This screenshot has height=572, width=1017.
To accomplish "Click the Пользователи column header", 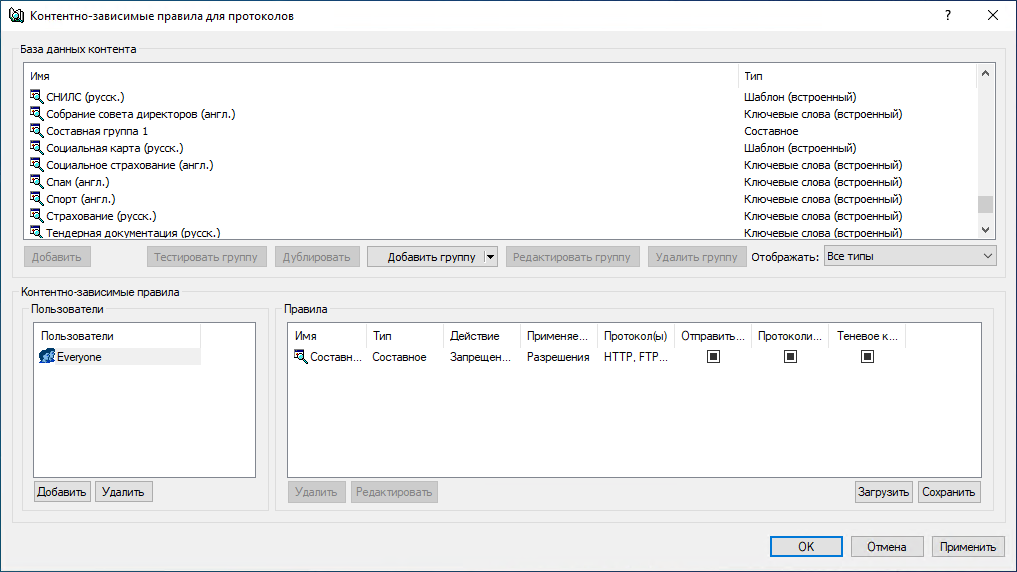I will tap(117, 336).
